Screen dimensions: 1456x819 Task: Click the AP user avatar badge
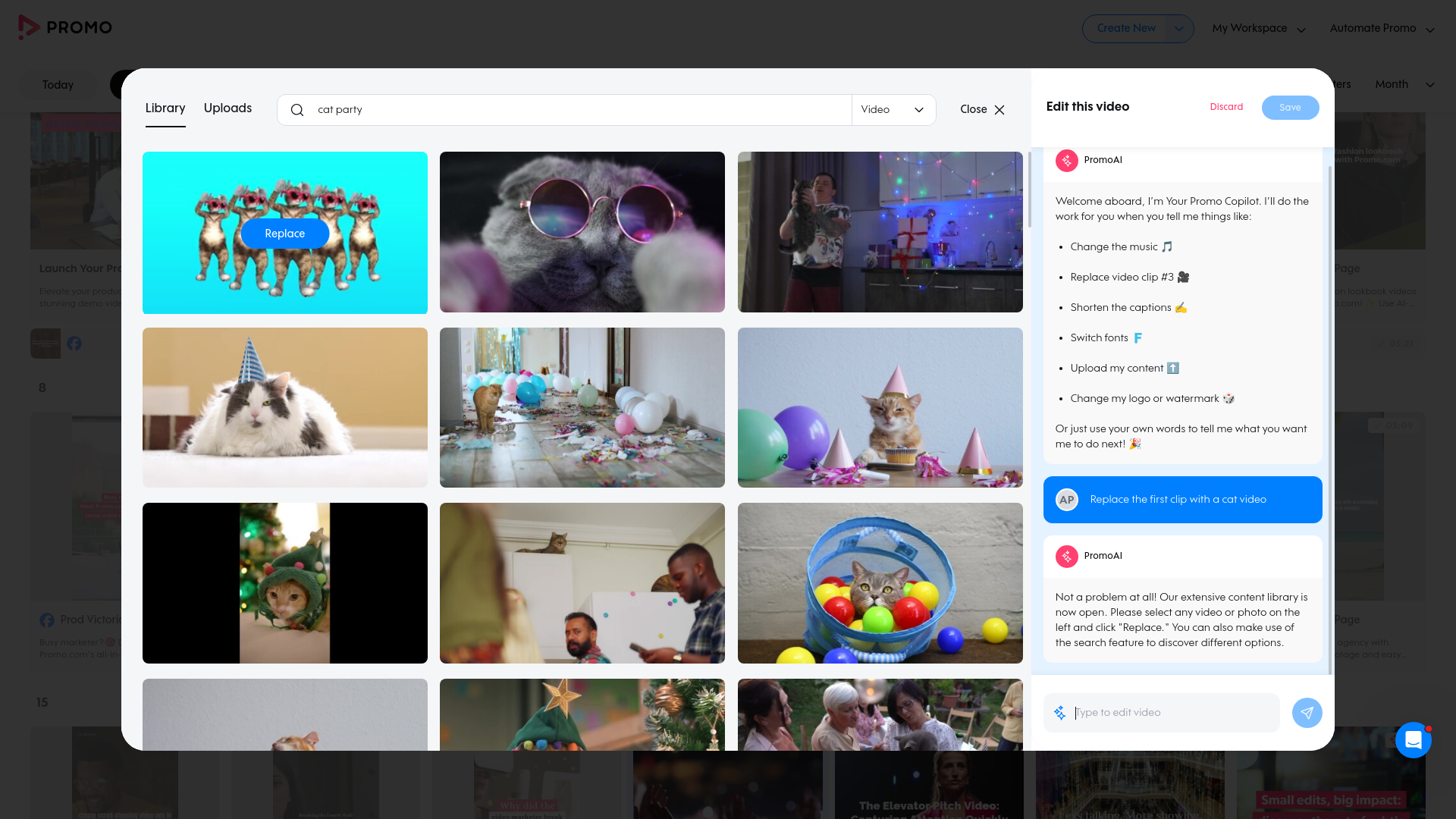point(1067,500)
